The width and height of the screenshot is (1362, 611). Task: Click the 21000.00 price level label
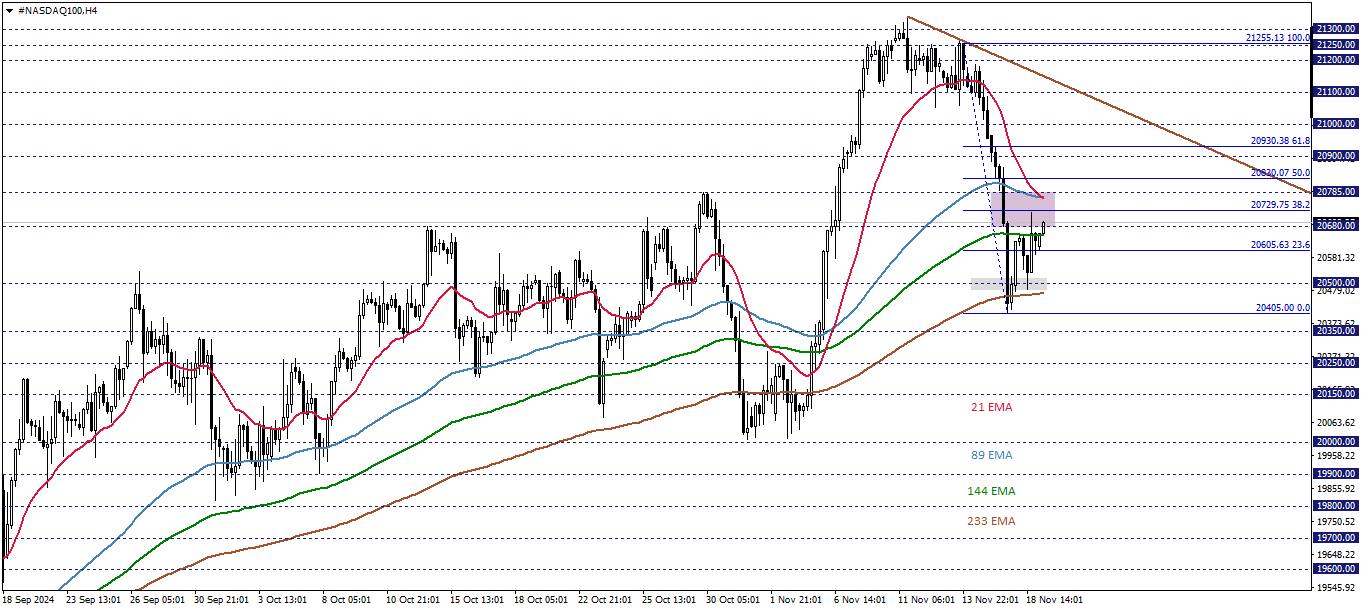pos(1336,124)
